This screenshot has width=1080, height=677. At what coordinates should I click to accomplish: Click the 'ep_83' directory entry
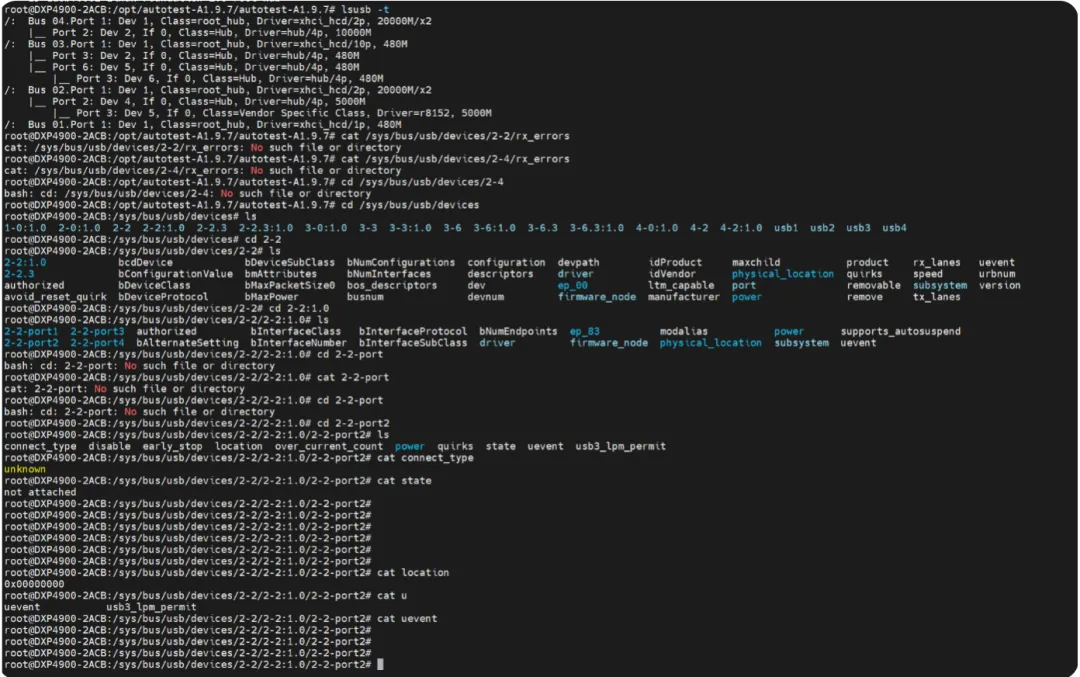coord(584,331)
